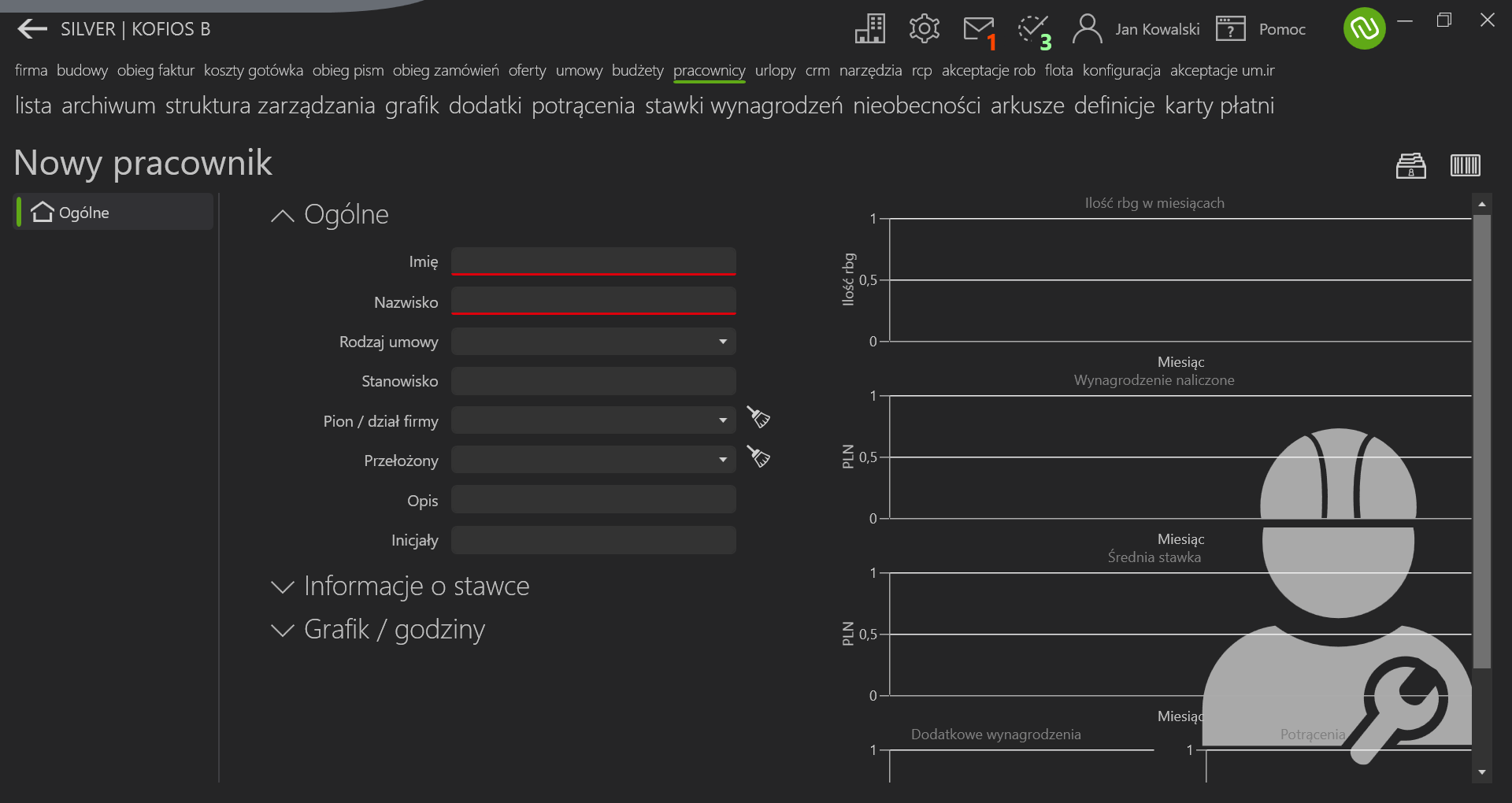The image size is (1512, 803).
Task: Open obieg faktur menu
Action: pos(156,71)
